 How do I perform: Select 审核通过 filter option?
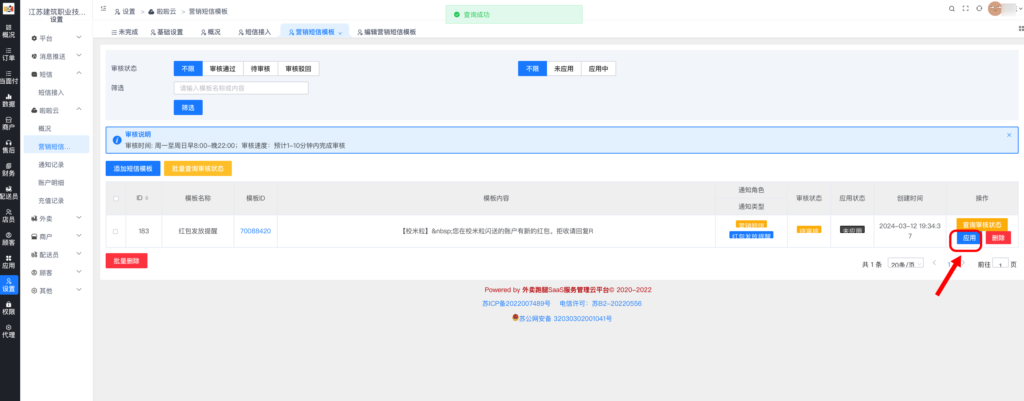(223, 69)
